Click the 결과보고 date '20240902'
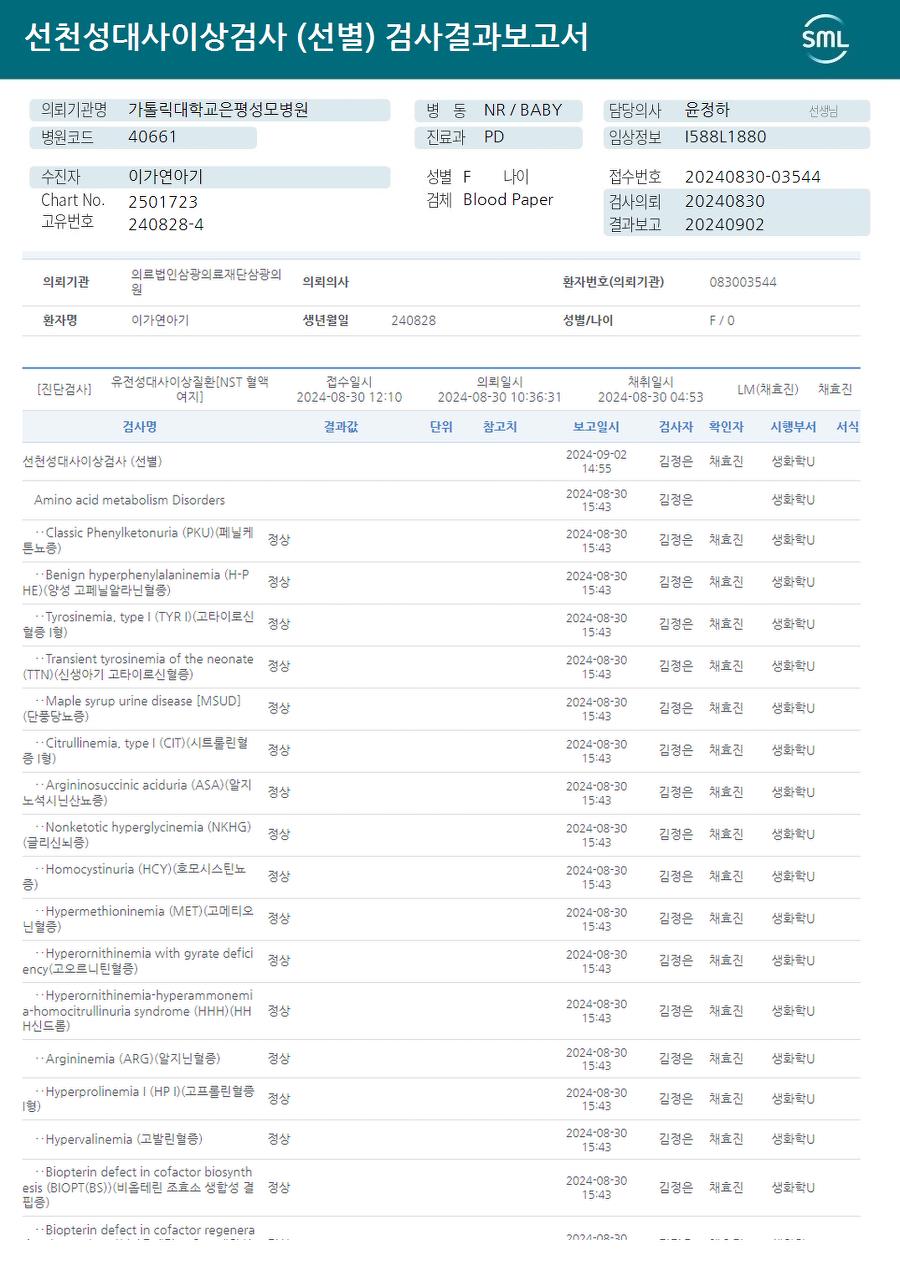 tap(725, 225)
